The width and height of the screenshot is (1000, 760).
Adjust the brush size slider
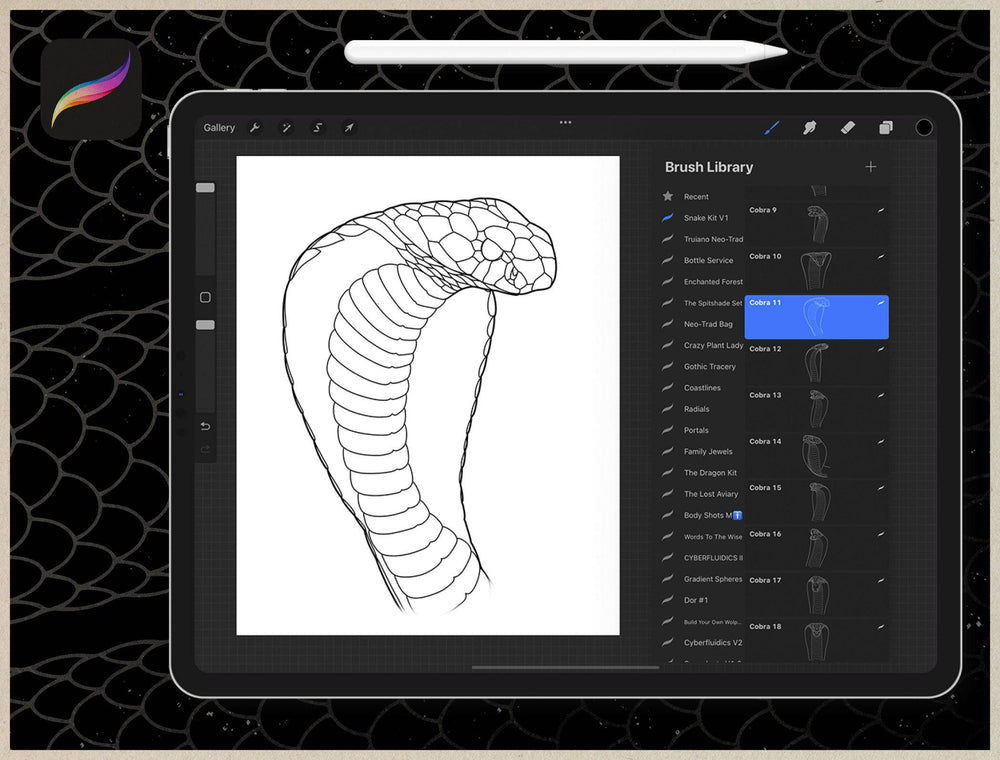coord(205,187)
